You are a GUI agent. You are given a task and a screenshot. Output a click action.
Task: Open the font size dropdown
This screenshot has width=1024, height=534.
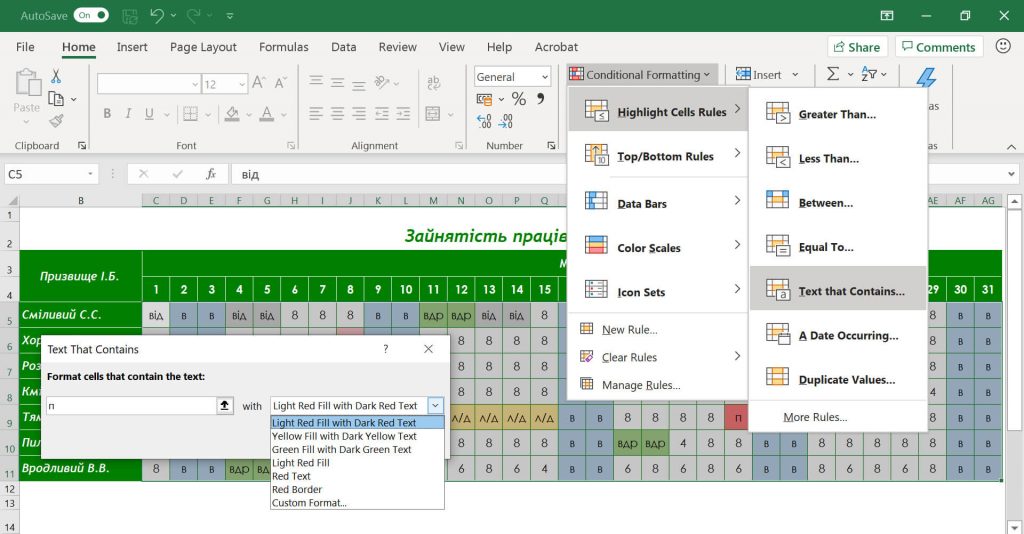point(242,84)
